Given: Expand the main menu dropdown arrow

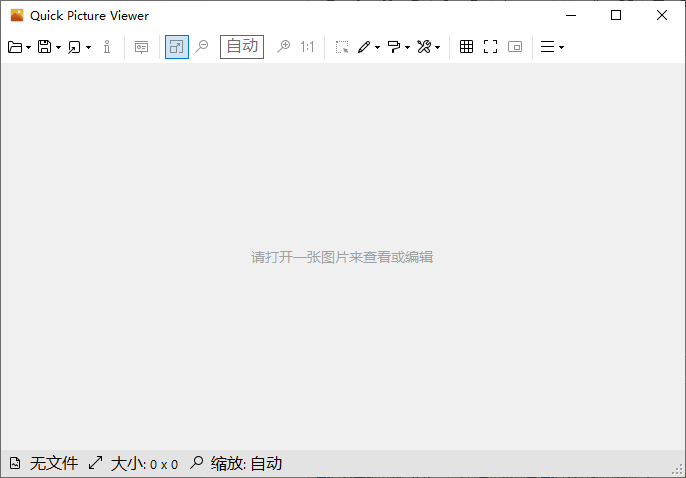Looking at the screenshot, I should [x=561, y=47].
